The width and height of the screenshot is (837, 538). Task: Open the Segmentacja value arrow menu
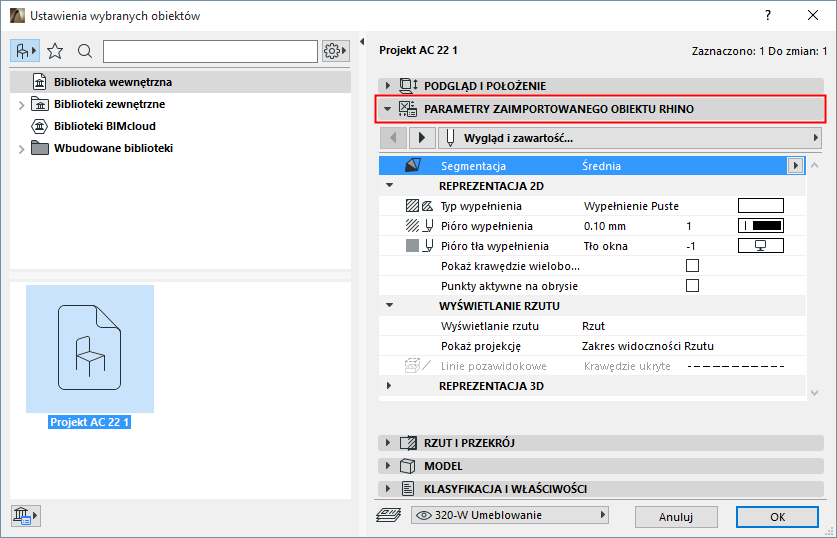795,165
